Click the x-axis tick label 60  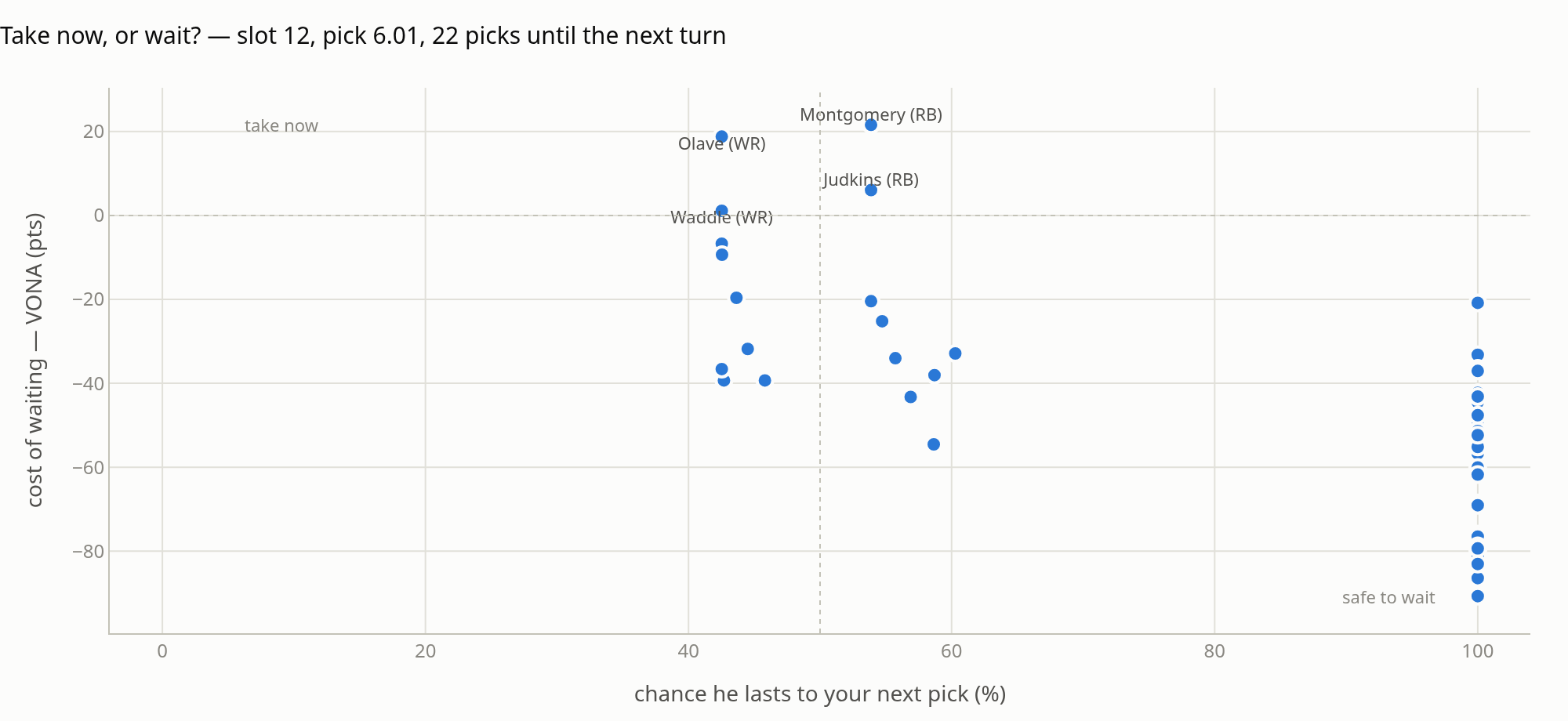click(x=951, y=651)
